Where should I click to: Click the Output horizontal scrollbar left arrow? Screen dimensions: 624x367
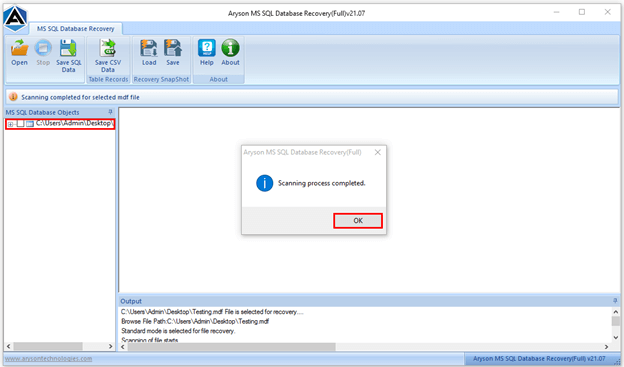coord(123,347)
